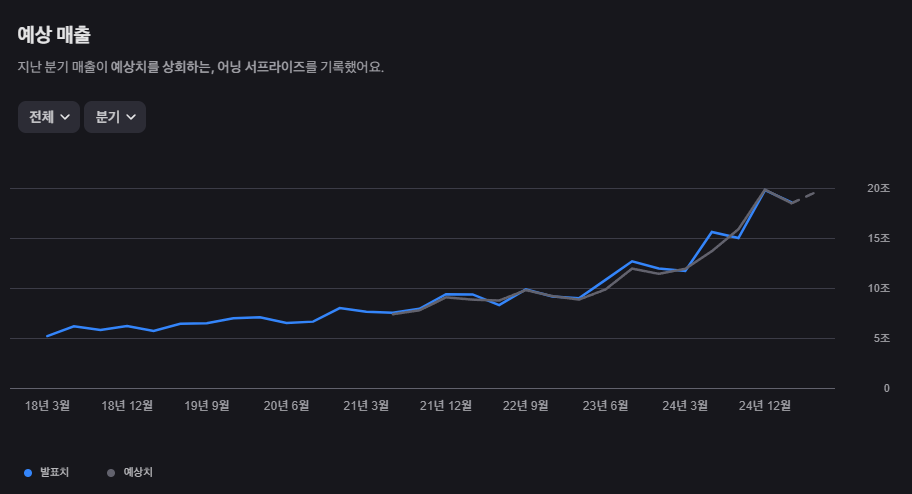Open the 분기 interval dropdown
The width and height of the screenshot is (912, 494).
tap(115, 117)
